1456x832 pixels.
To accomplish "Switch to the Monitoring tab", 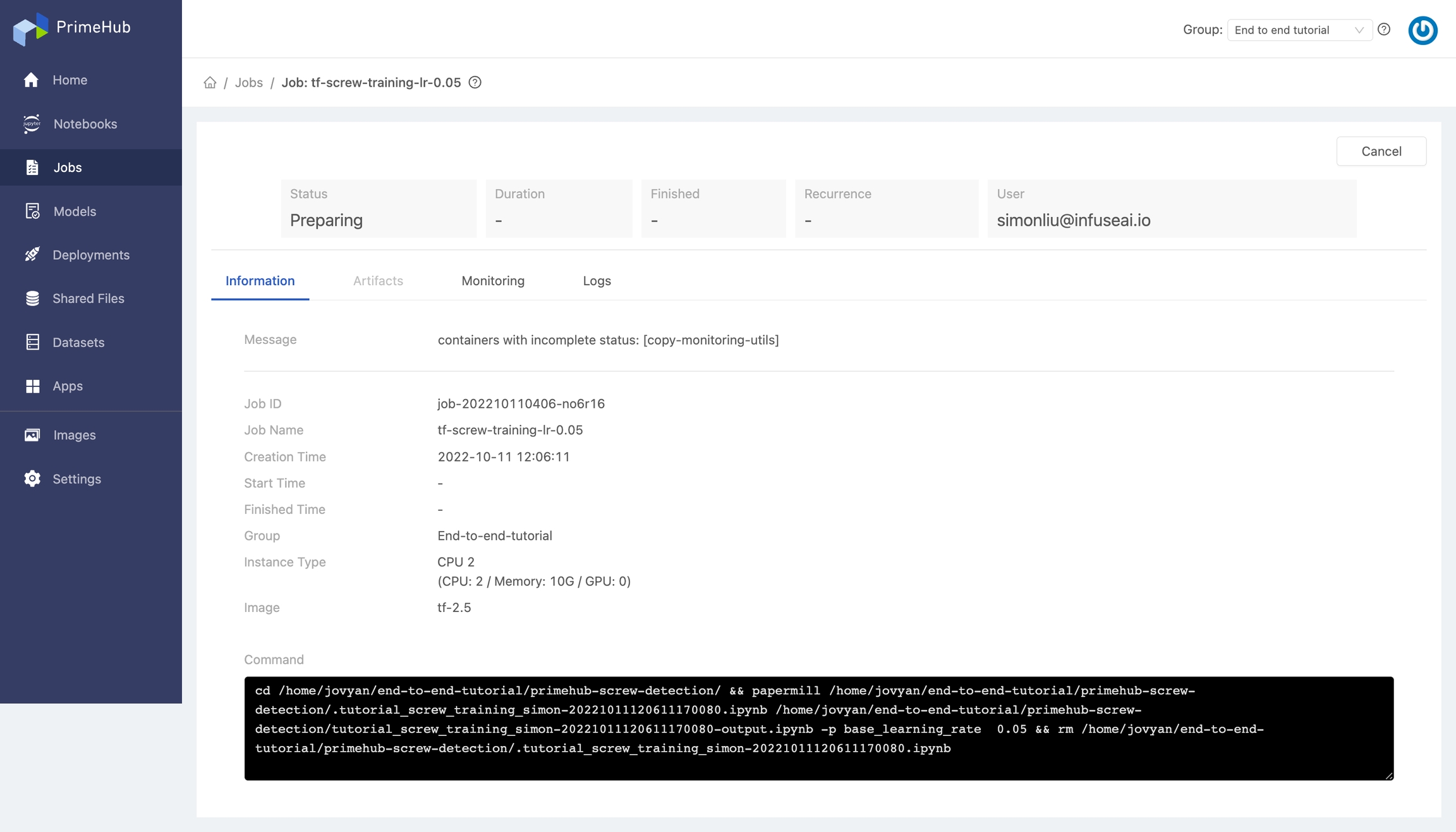I will 493,281.
